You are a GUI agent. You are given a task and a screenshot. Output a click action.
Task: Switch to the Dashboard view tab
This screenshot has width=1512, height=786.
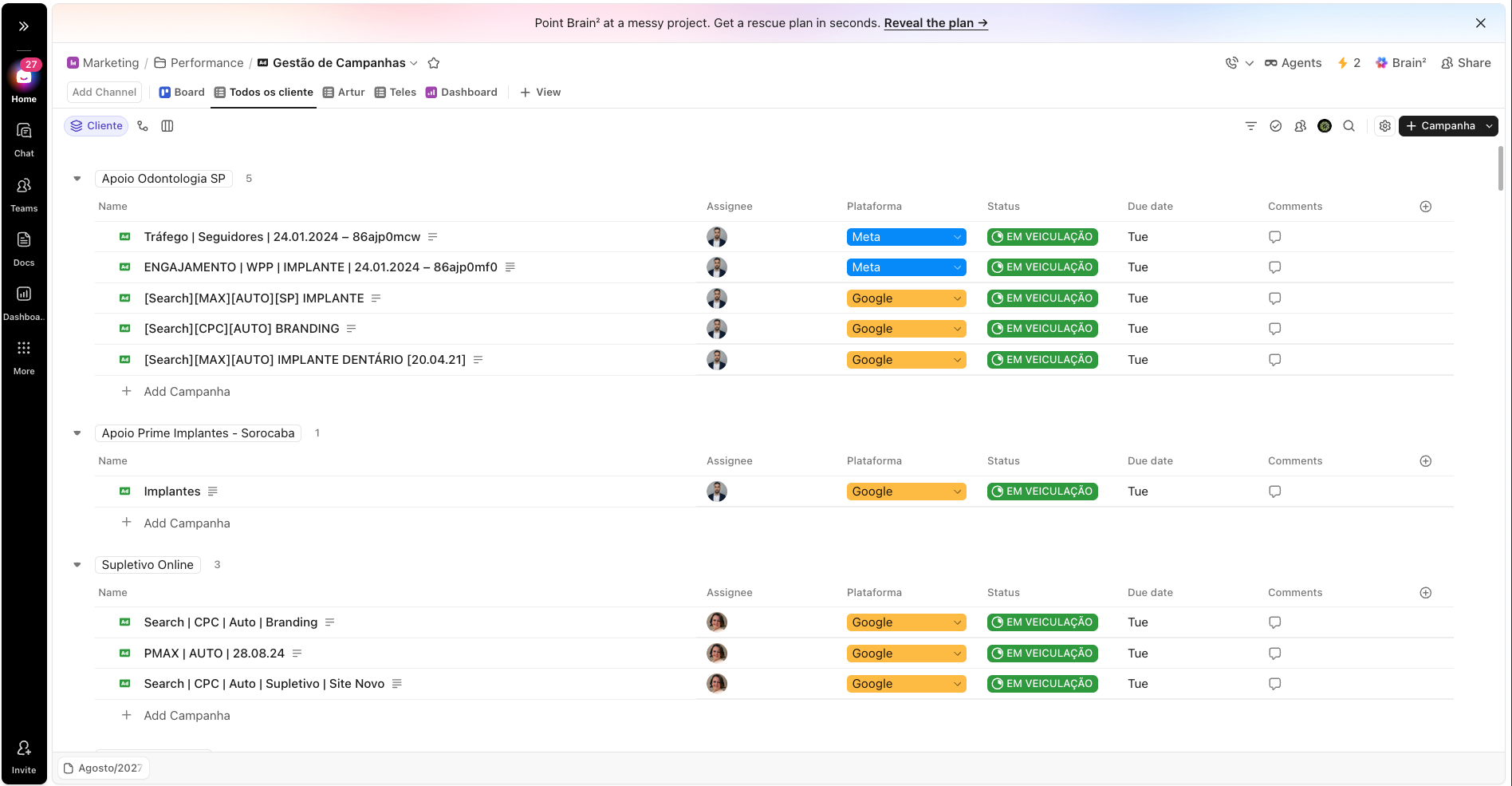pos(462,93)
